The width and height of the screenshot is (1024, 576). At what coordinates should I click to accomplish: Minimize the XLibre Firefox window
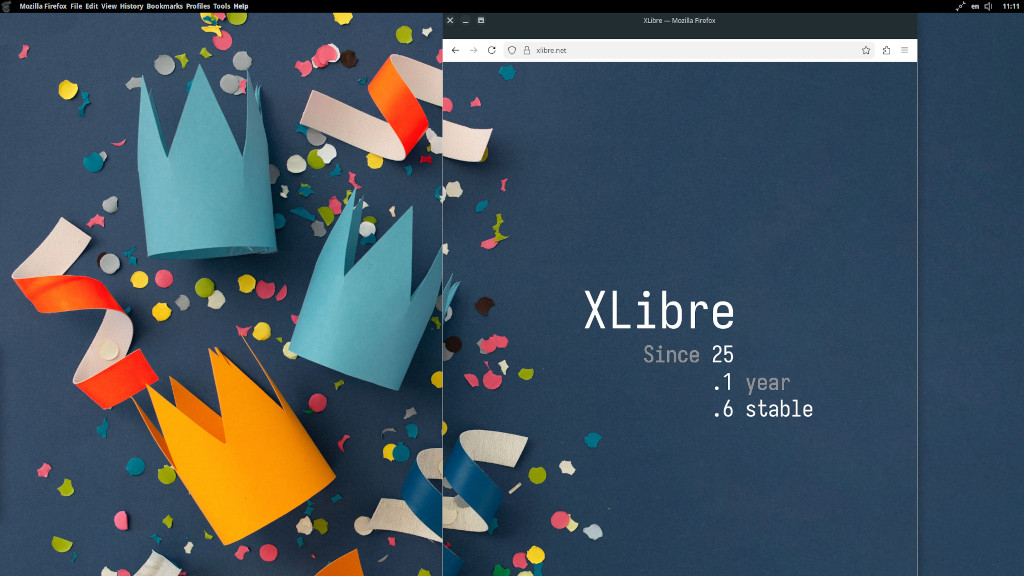(x=466, y=20)
